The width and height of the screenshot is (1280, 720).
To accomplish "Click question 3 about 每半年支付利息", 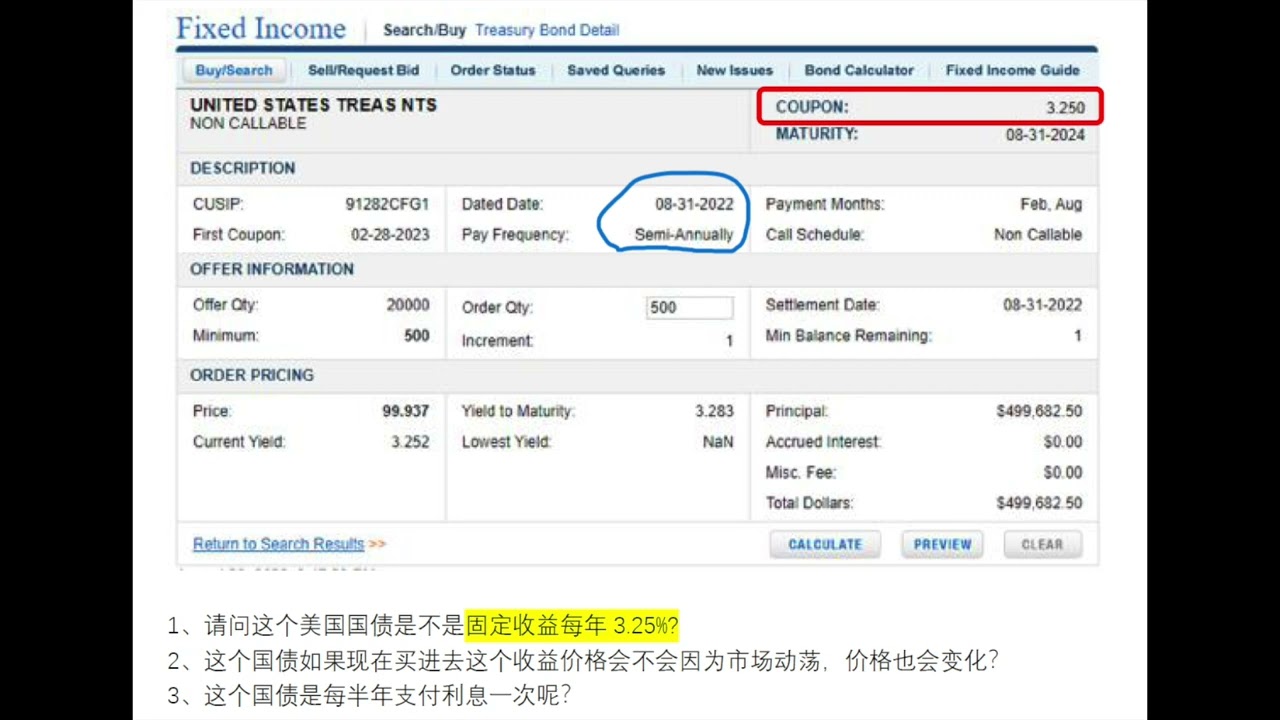I will [369, 695].
